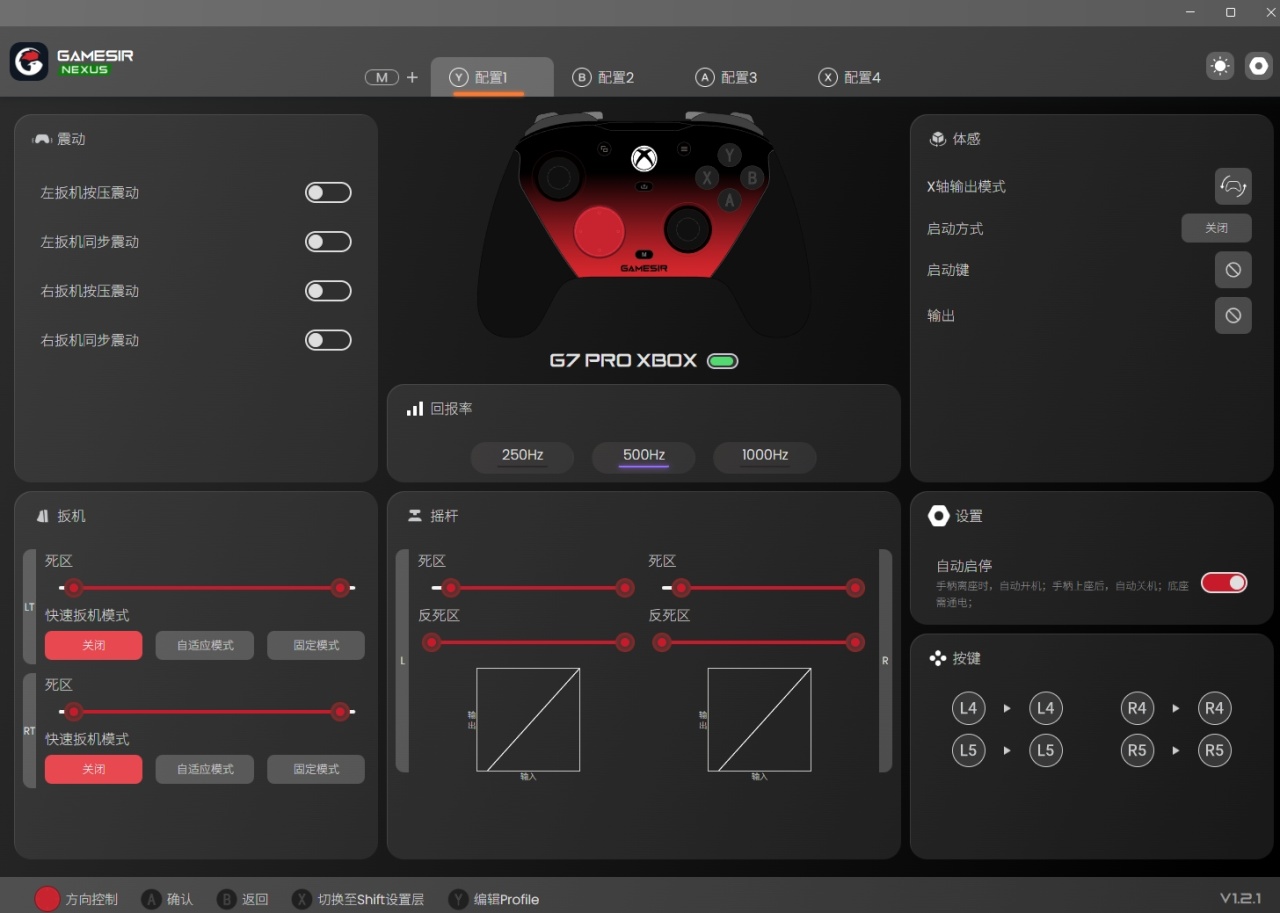Select the 250Hz polling rate
1280x913 pixels.
(x=522, y=456)
